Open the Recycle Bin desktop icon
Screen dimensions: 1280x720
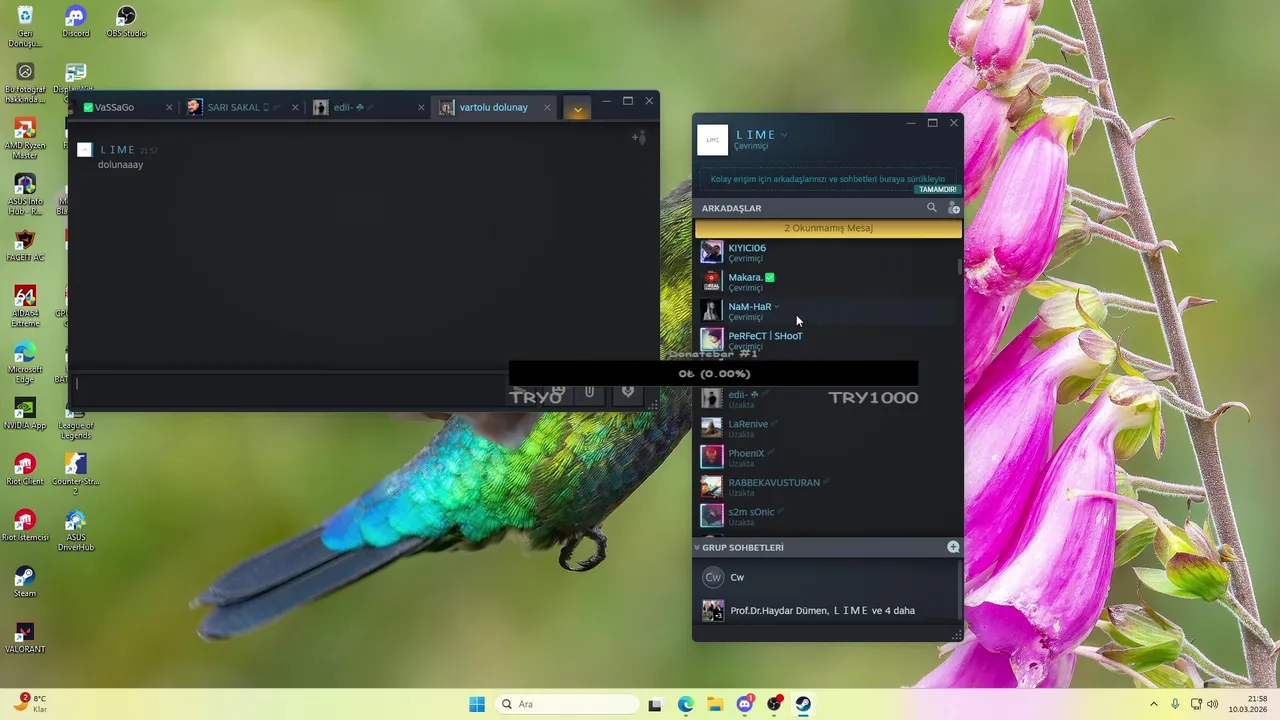coord(25,27)
